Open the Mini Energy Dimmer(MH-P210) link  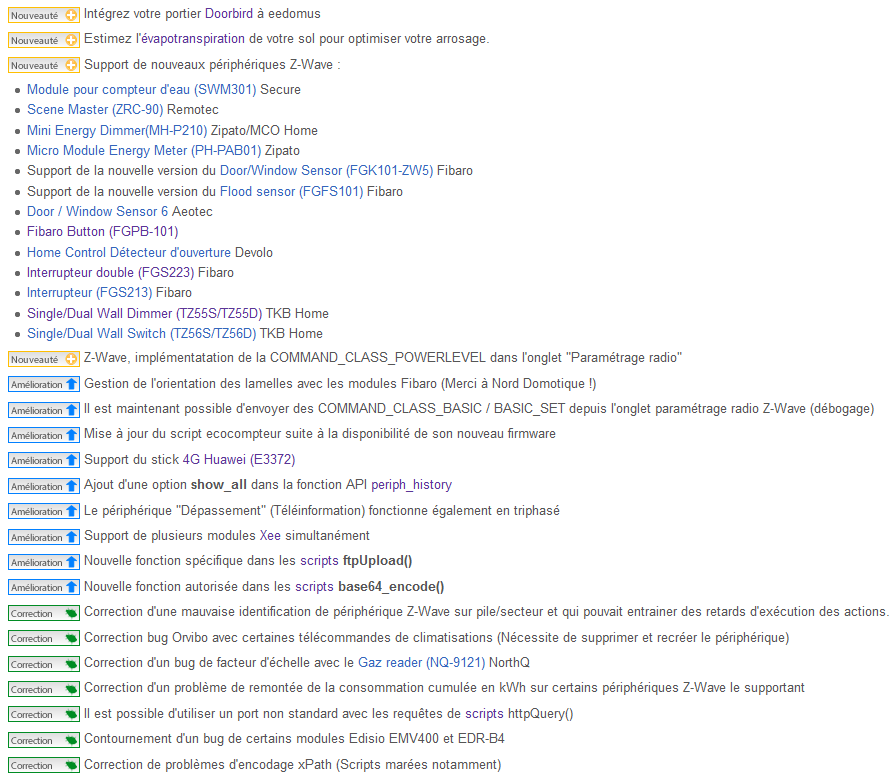coord(117,131)
